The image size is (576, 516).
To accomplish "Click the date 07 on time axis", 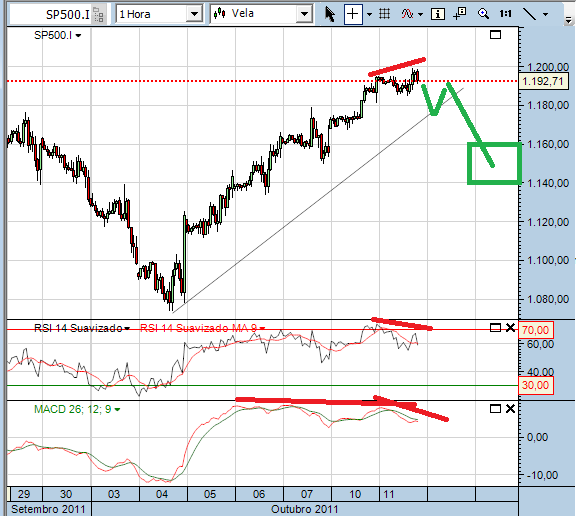I will 307,494.
